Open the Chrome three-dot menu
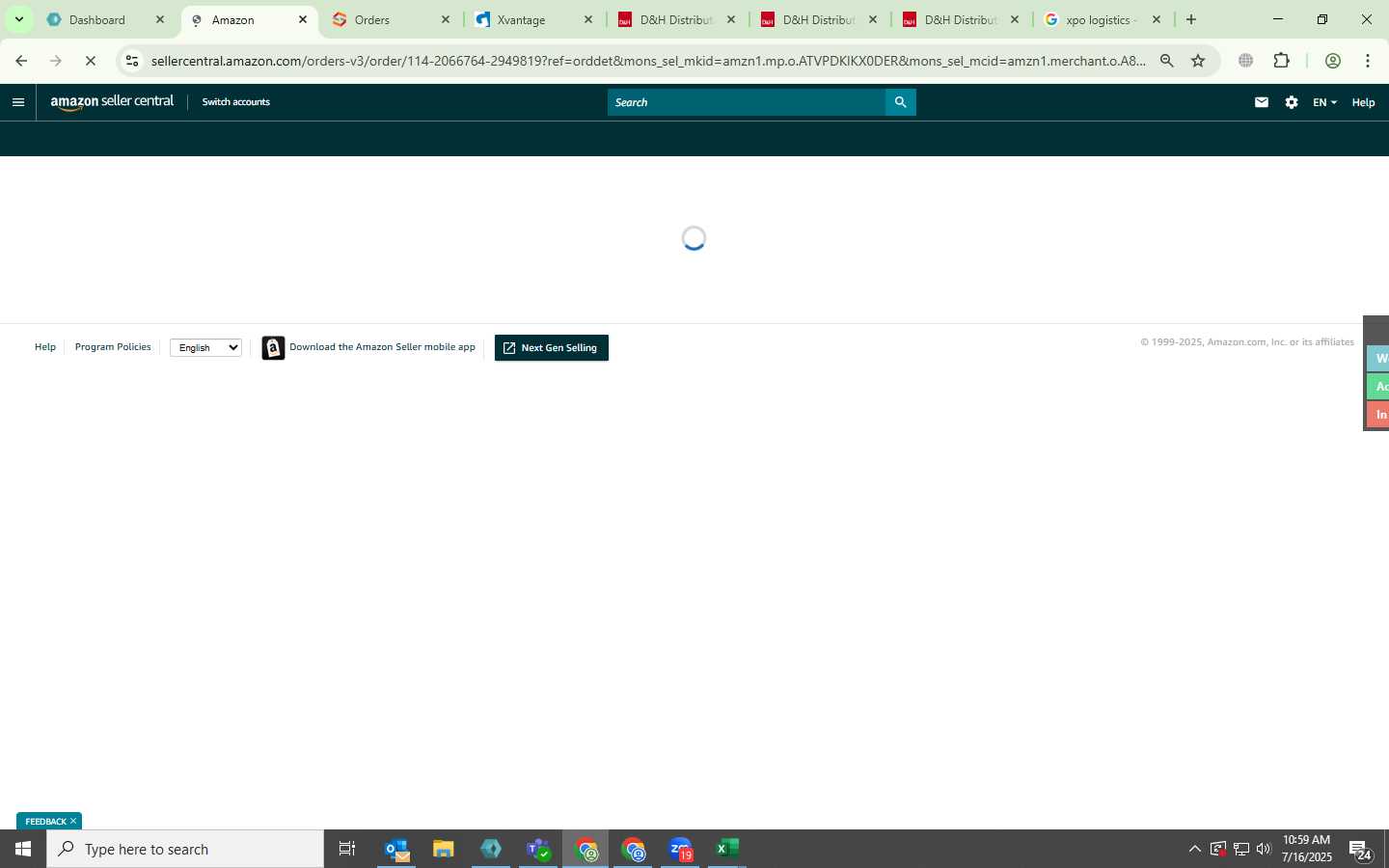Viewport: 1389px width, 868px height. pos(1368,61)
